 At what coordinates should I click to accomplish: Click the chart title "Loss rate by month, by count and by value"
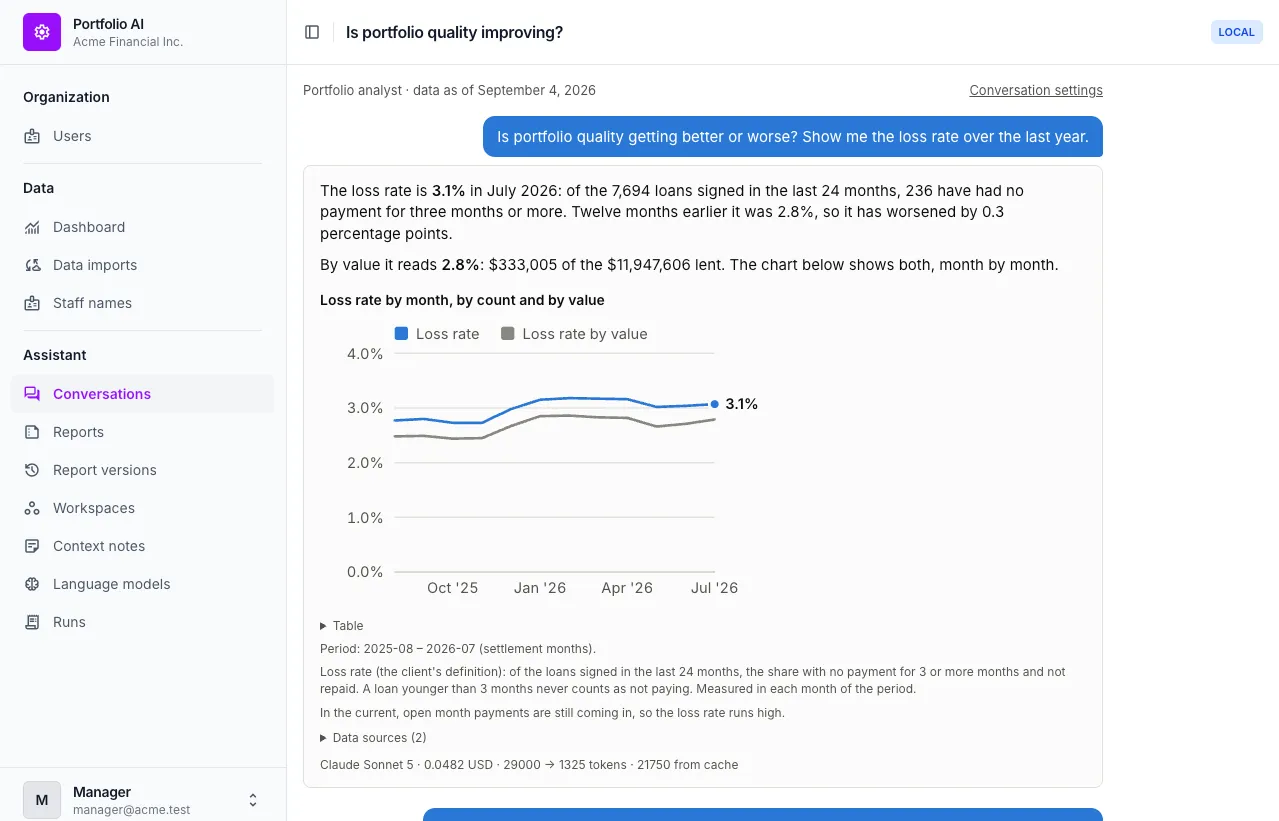pos(462,300)
